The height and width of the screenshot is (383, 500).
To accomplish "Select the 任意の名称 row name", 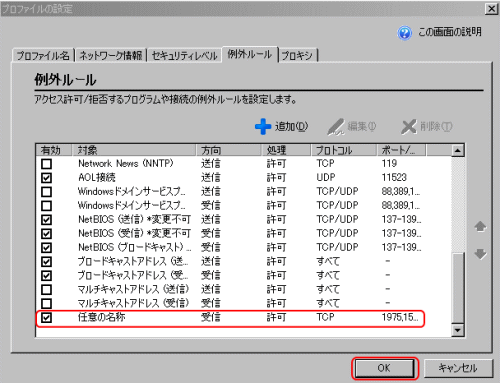I will (102, 317).
